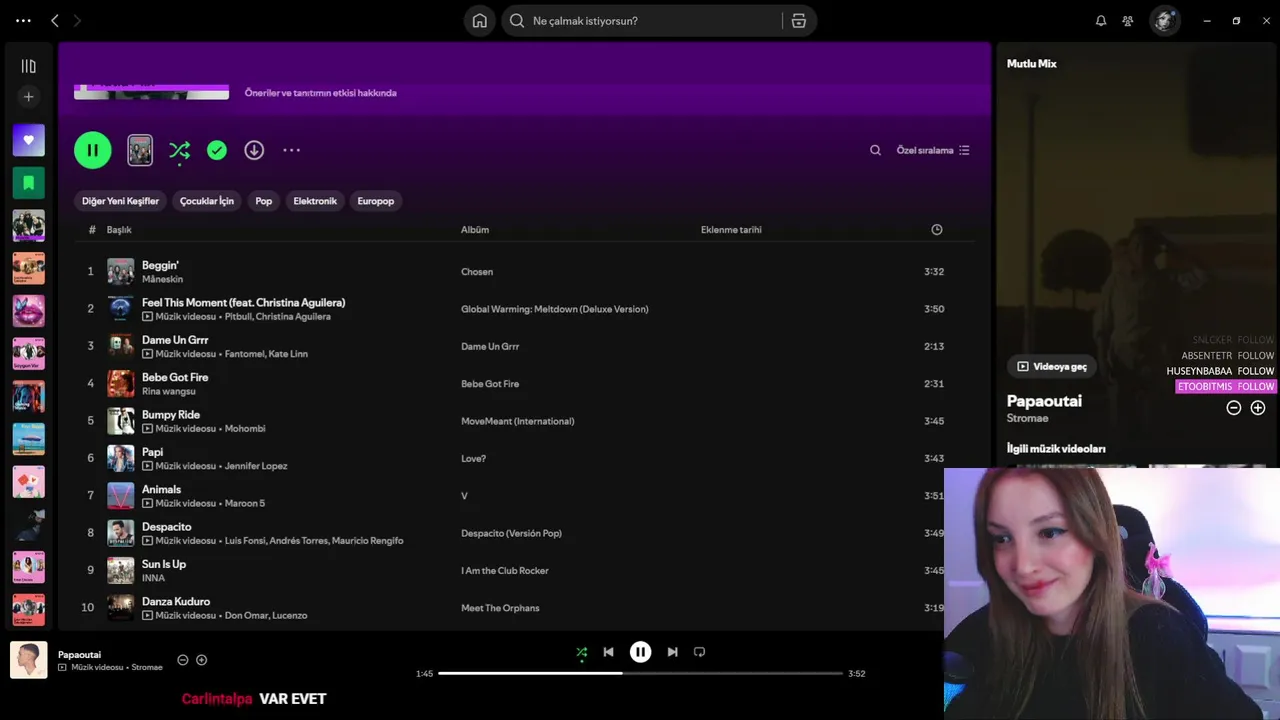1280x720 pixels.
Task: Add current song via bottom bar plus
Action: (x=201, y=660)
